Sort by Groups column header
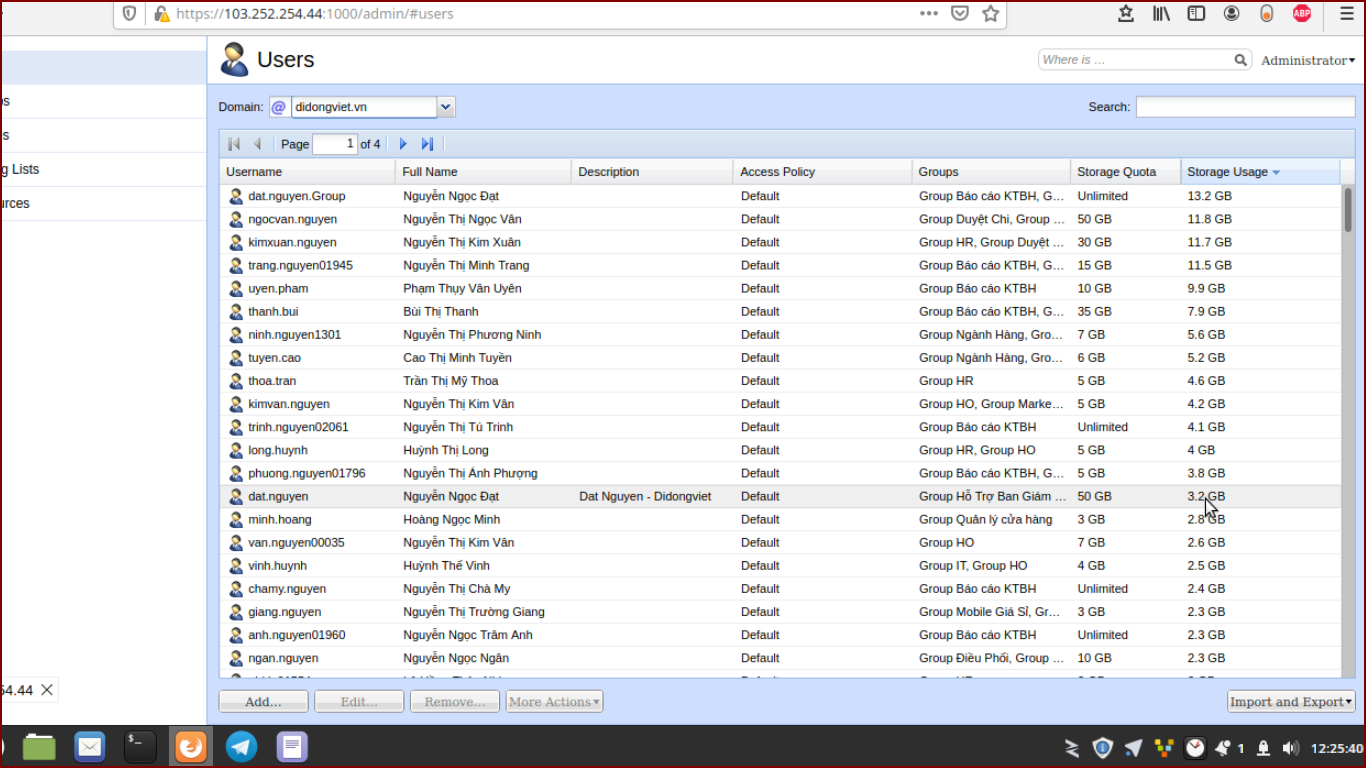 [x=992, y=172]
